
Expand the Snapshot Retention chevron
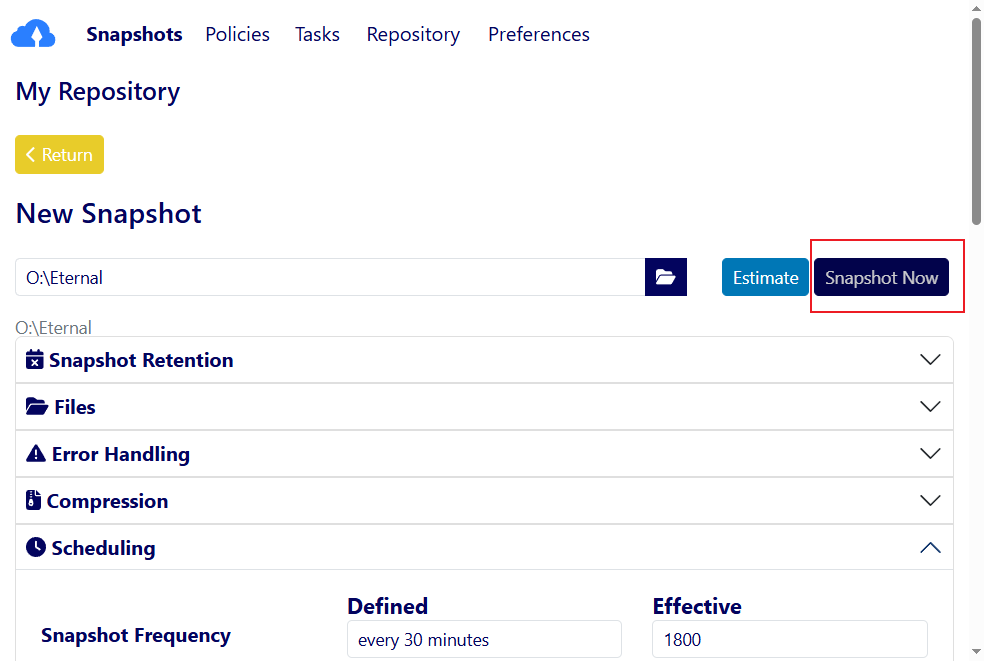tap(930, 360)
